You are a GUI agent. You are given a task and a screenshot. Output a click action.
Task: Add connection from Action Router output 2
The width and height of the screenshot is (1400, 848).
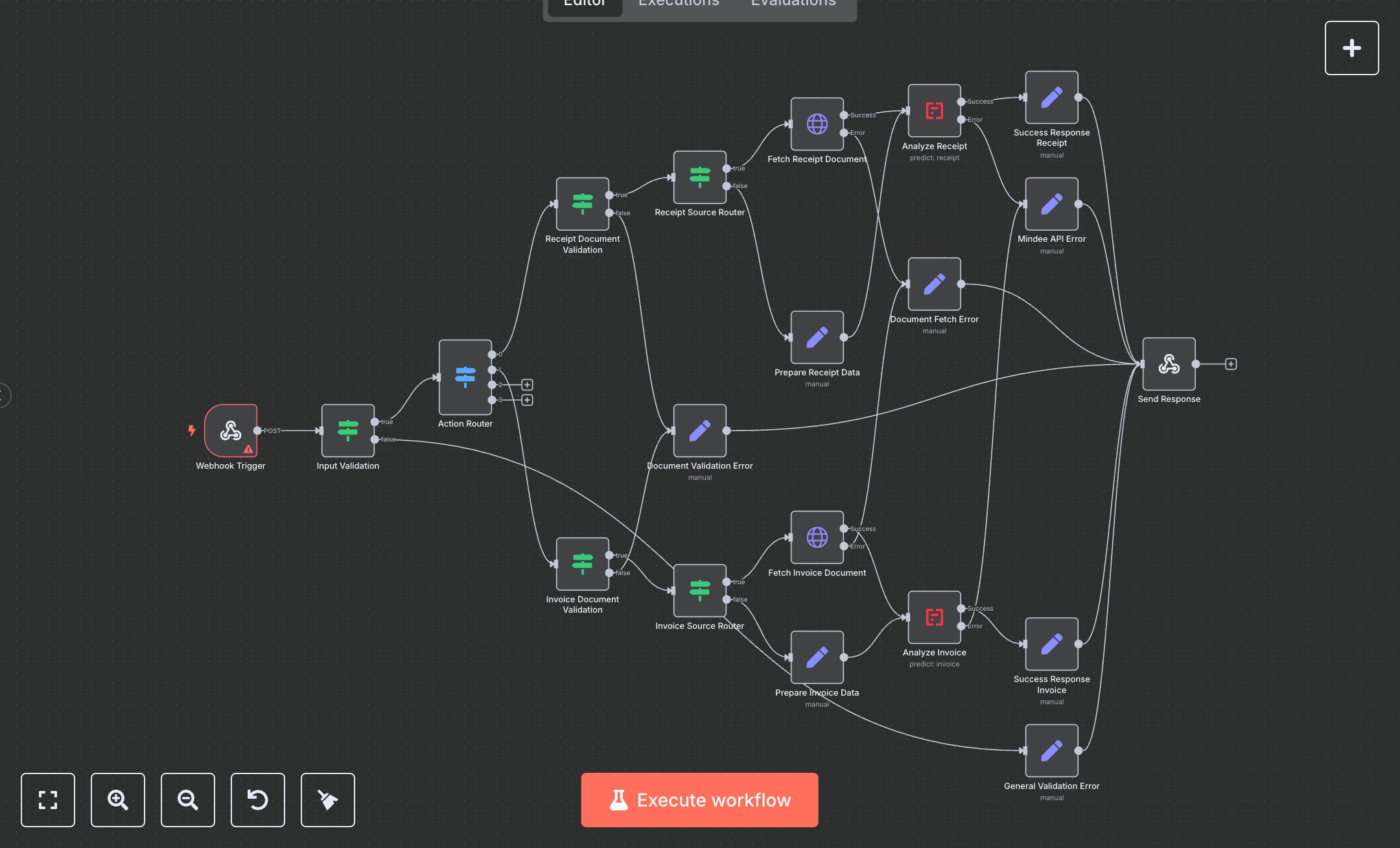pos(527,385)
